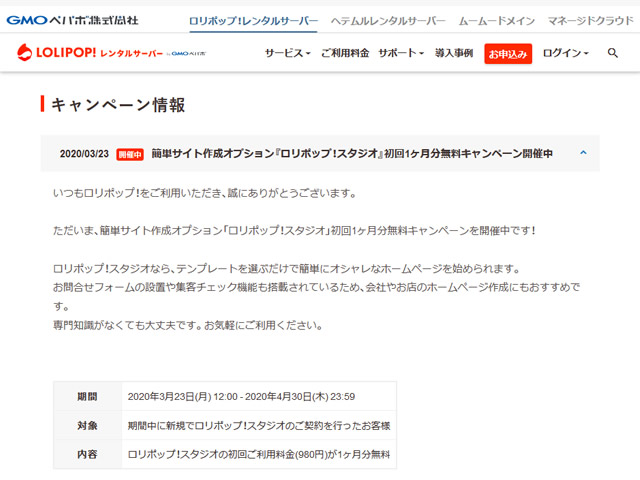Click the キャンペーン情報 page heading
The image size is (640, 480).
(x=118, y=104)
